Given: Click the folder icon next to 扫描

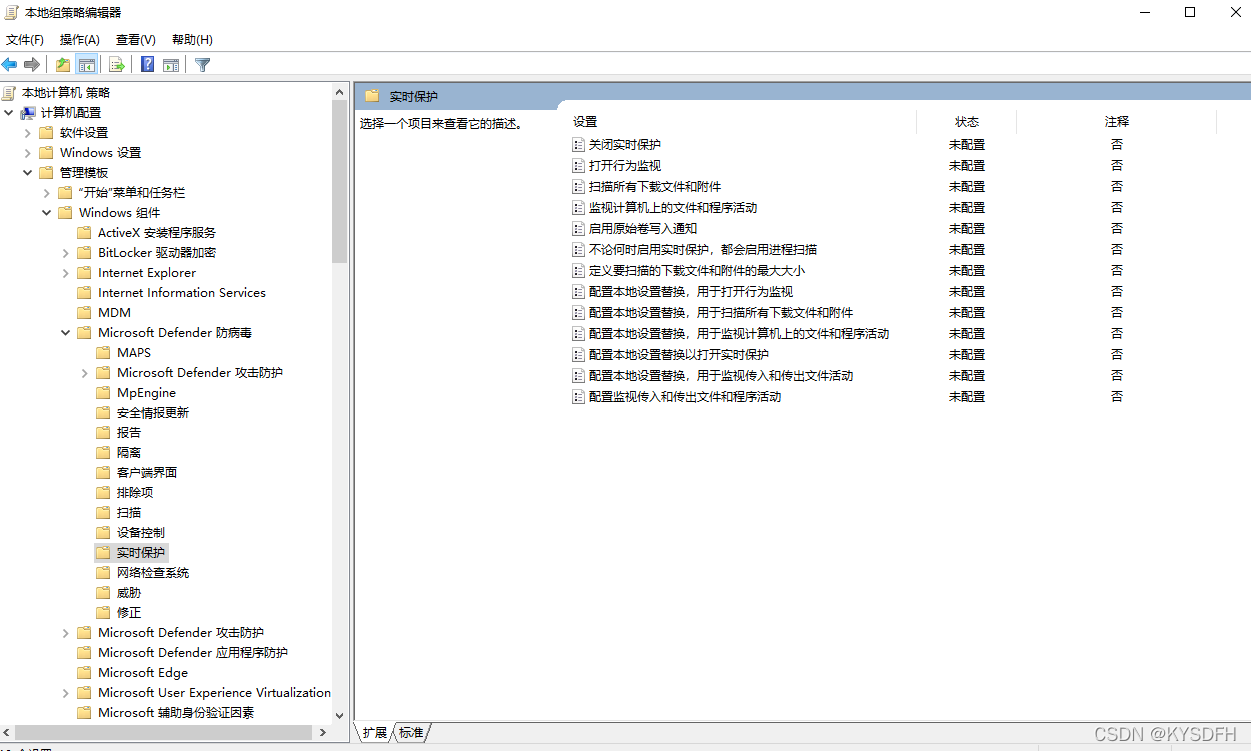Looking at the screenshot, I should point(103,513).
